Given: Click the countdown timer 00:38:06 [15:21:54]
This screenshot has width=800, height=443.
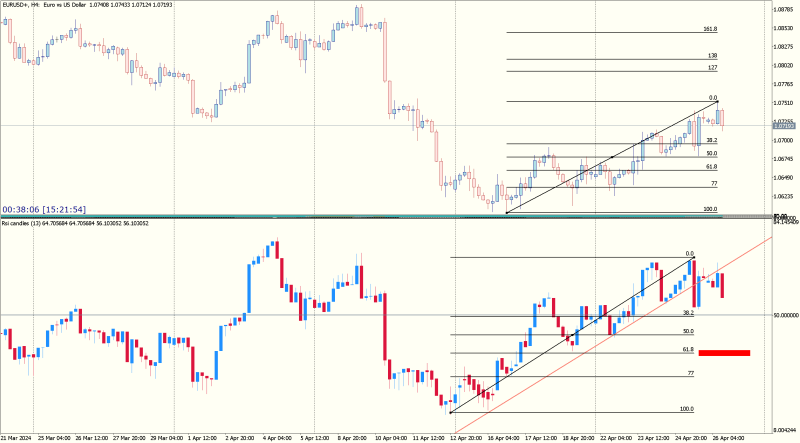Looking at the screenshot, I should click(44, 209).
